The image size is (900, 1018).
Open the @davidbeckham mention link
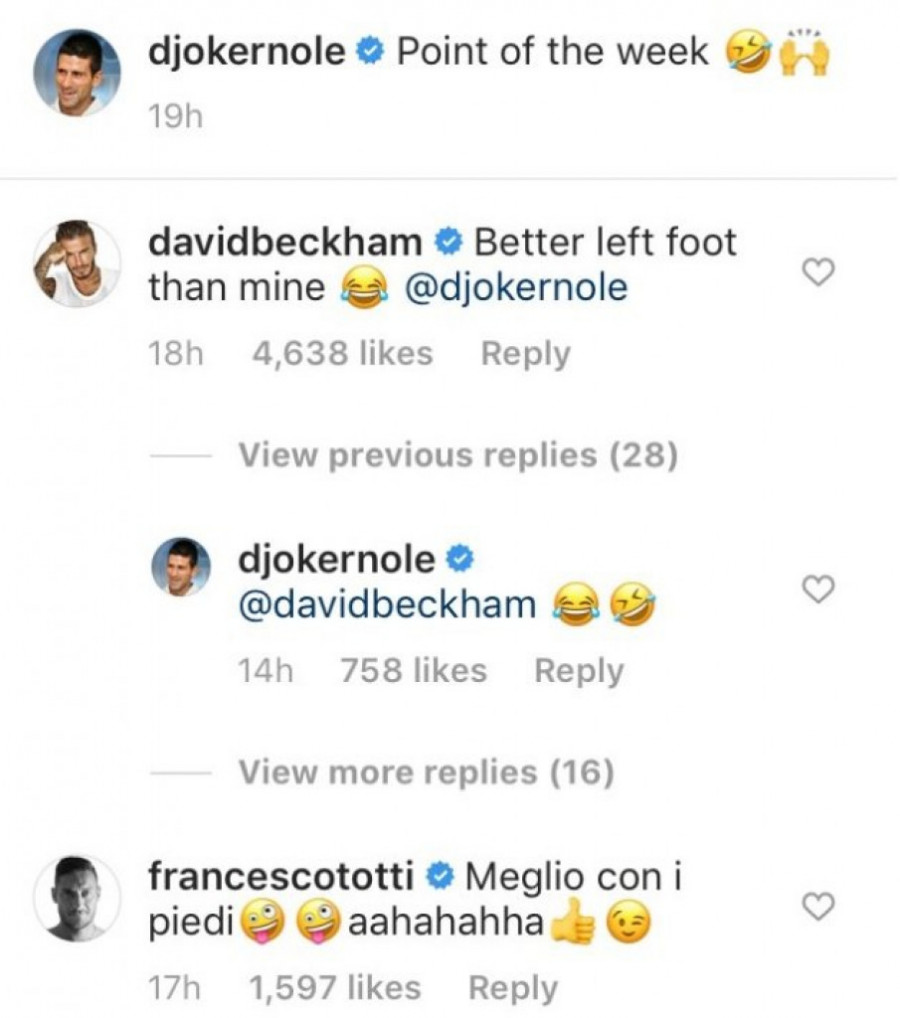388,605
